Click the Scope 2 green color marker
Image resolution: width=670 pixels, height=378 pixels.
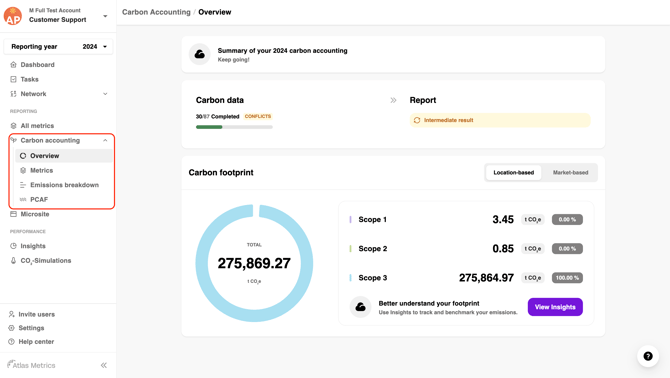pyautogui.click(x=350, y=249)
